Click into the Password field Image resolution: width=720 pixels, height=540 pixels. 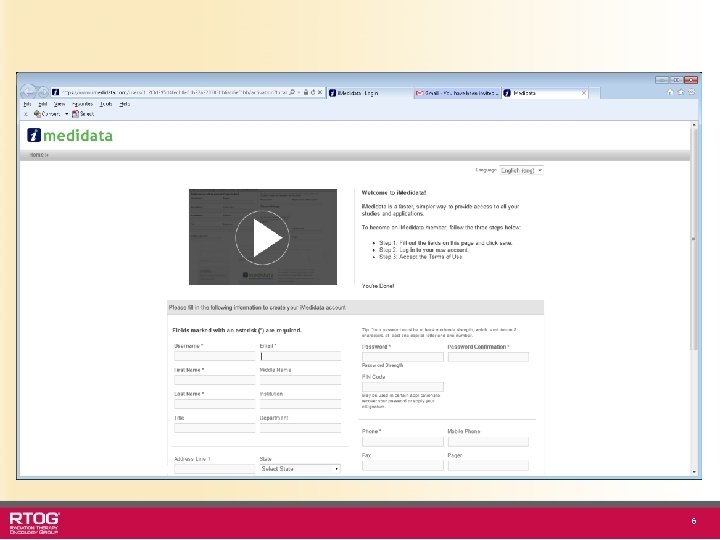pos(403,357)
